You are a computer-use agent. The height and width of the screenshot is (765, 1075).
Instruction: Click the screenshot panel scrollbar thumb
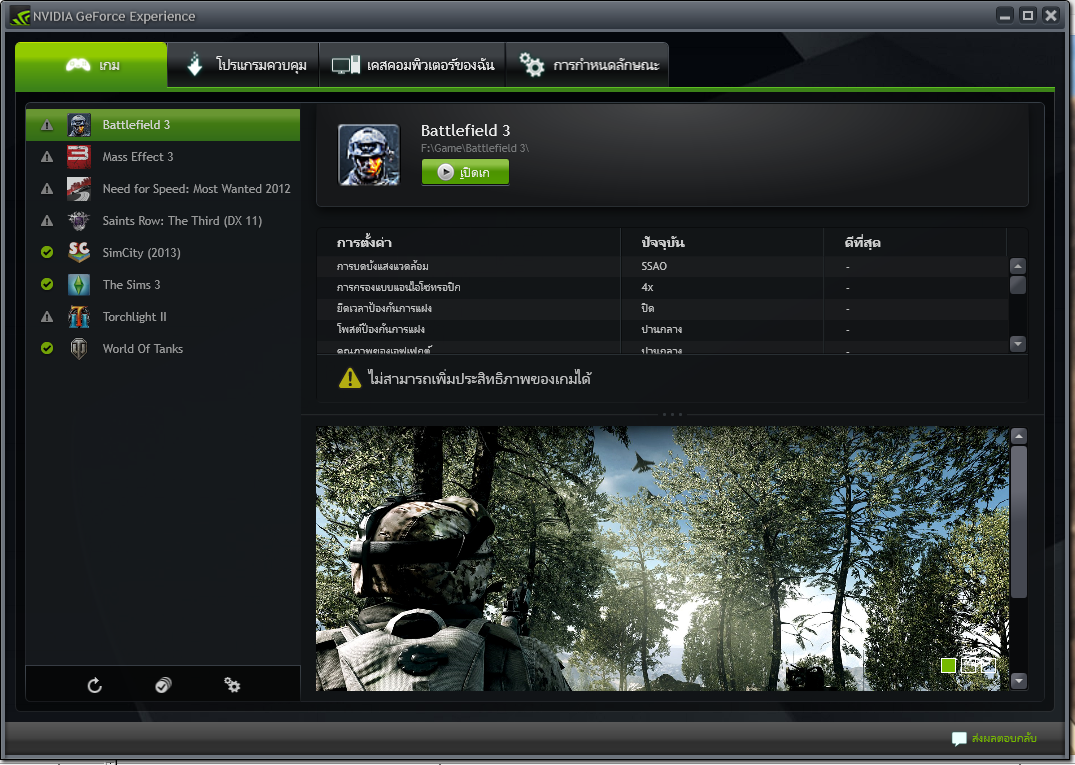pos(1019,522)
